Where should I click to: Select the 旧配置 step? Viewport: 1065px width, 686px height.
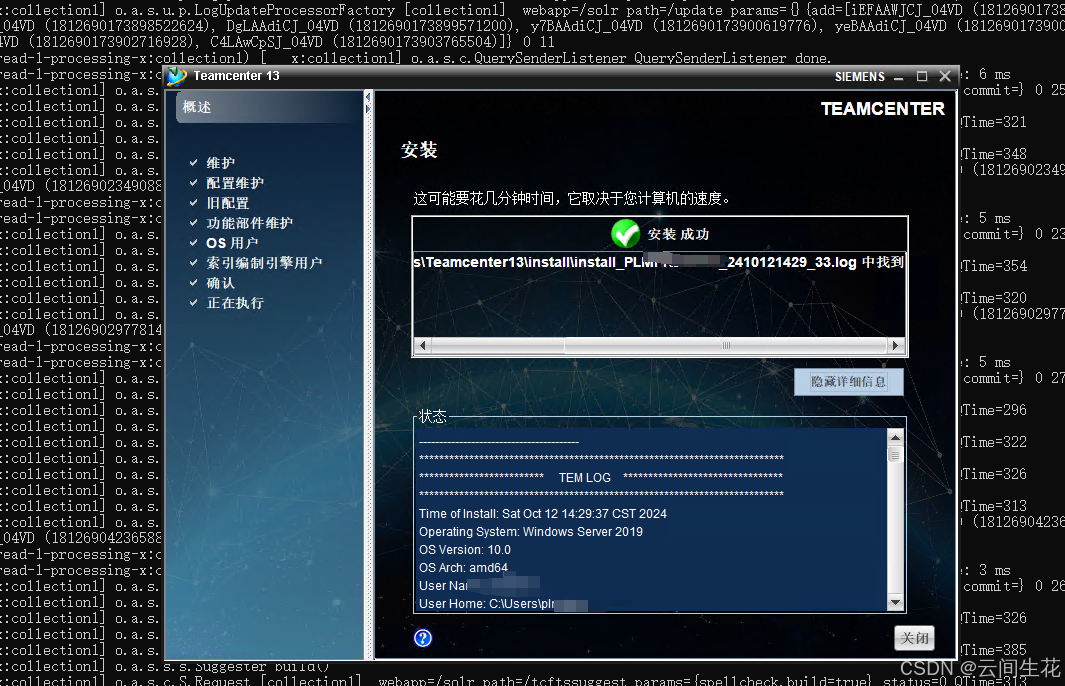(228, 203)
